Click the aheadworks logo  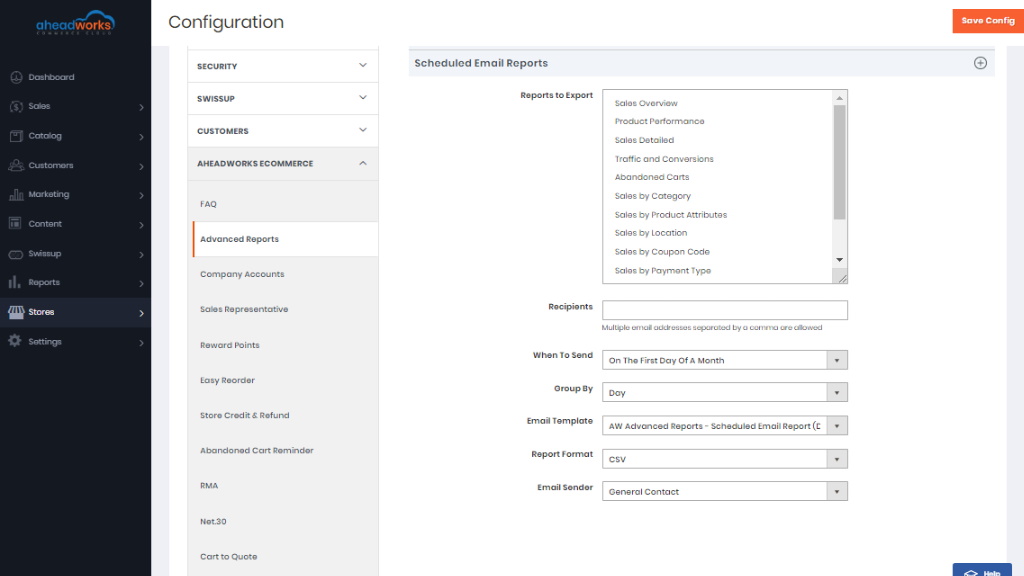coord(75,23)
